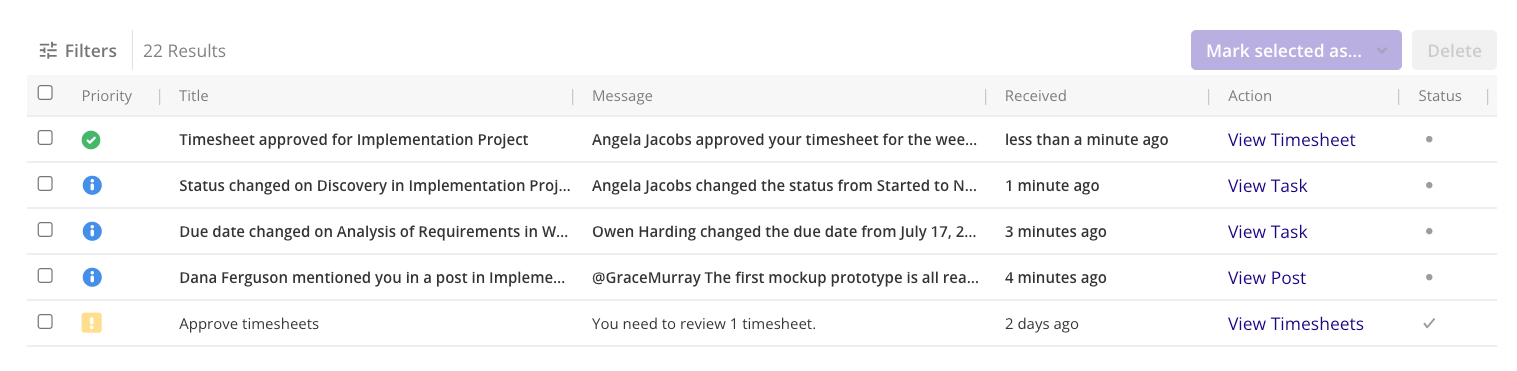Click yellow warning icon for Approve timesheets
Image resolution: width=1517 pixels, height=371 pixels.
point(91,323)
